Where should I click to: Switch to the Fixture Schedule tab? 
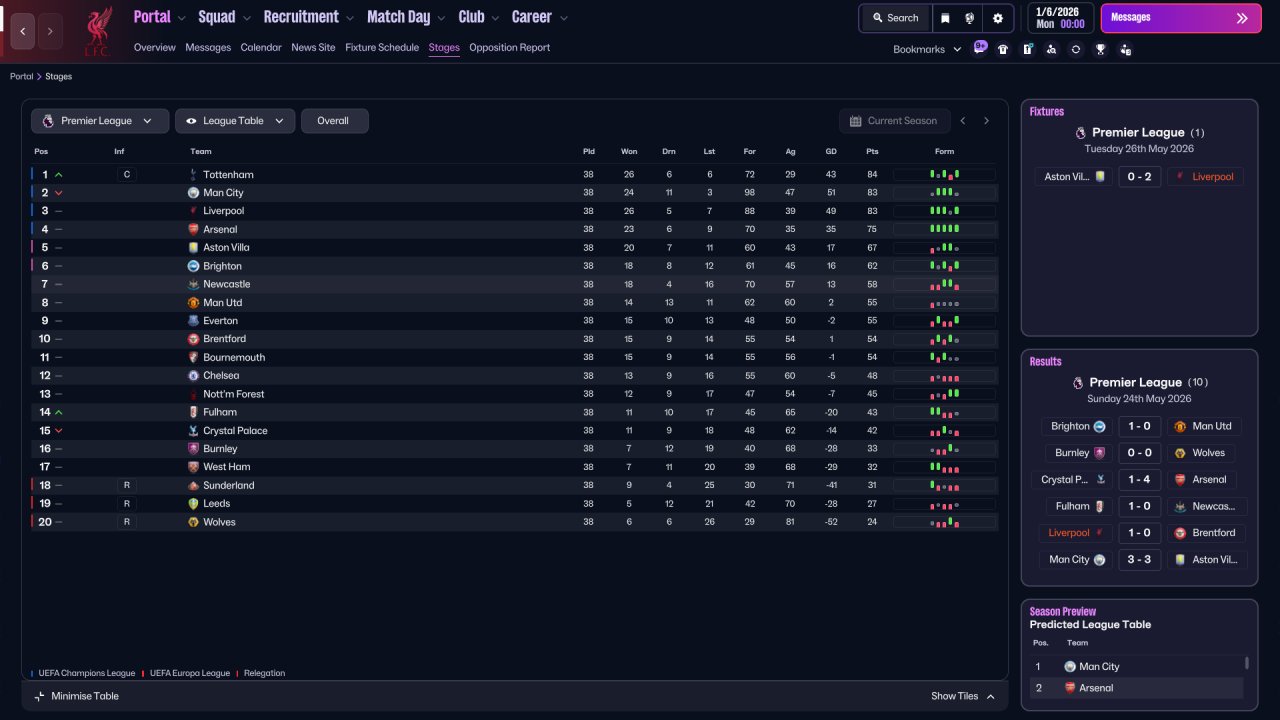(382, 47)
